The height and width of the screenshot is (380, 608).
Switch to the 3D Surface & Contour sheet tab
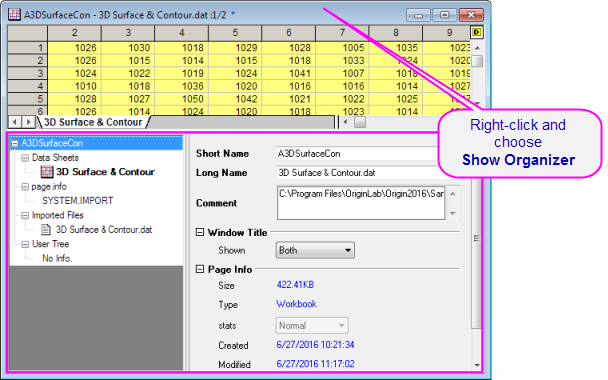pyautogui.click(x=93, y=122)
